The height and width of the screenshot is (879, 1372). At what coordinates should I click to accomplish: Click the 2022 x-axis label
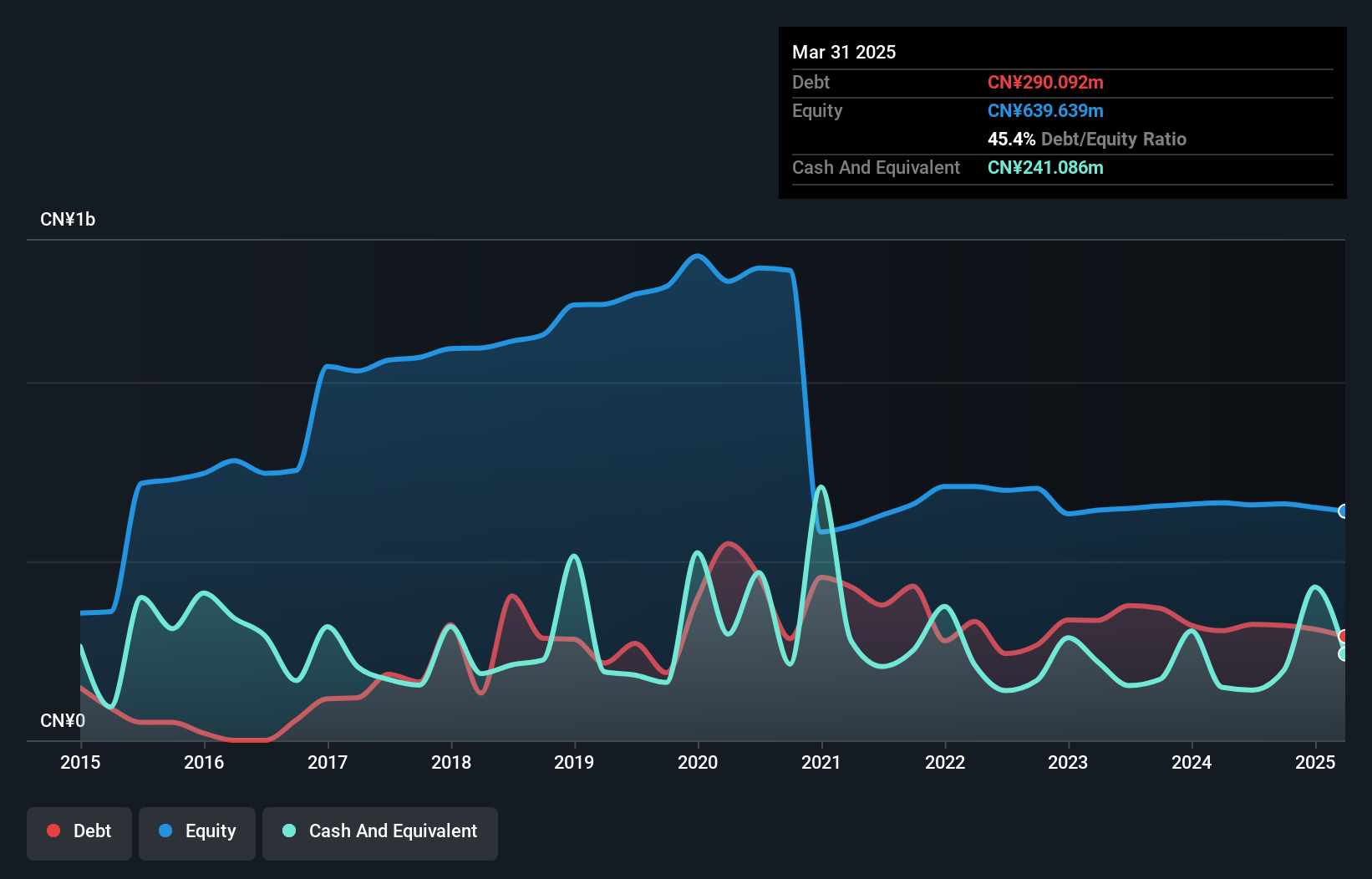tap(945, 762)
